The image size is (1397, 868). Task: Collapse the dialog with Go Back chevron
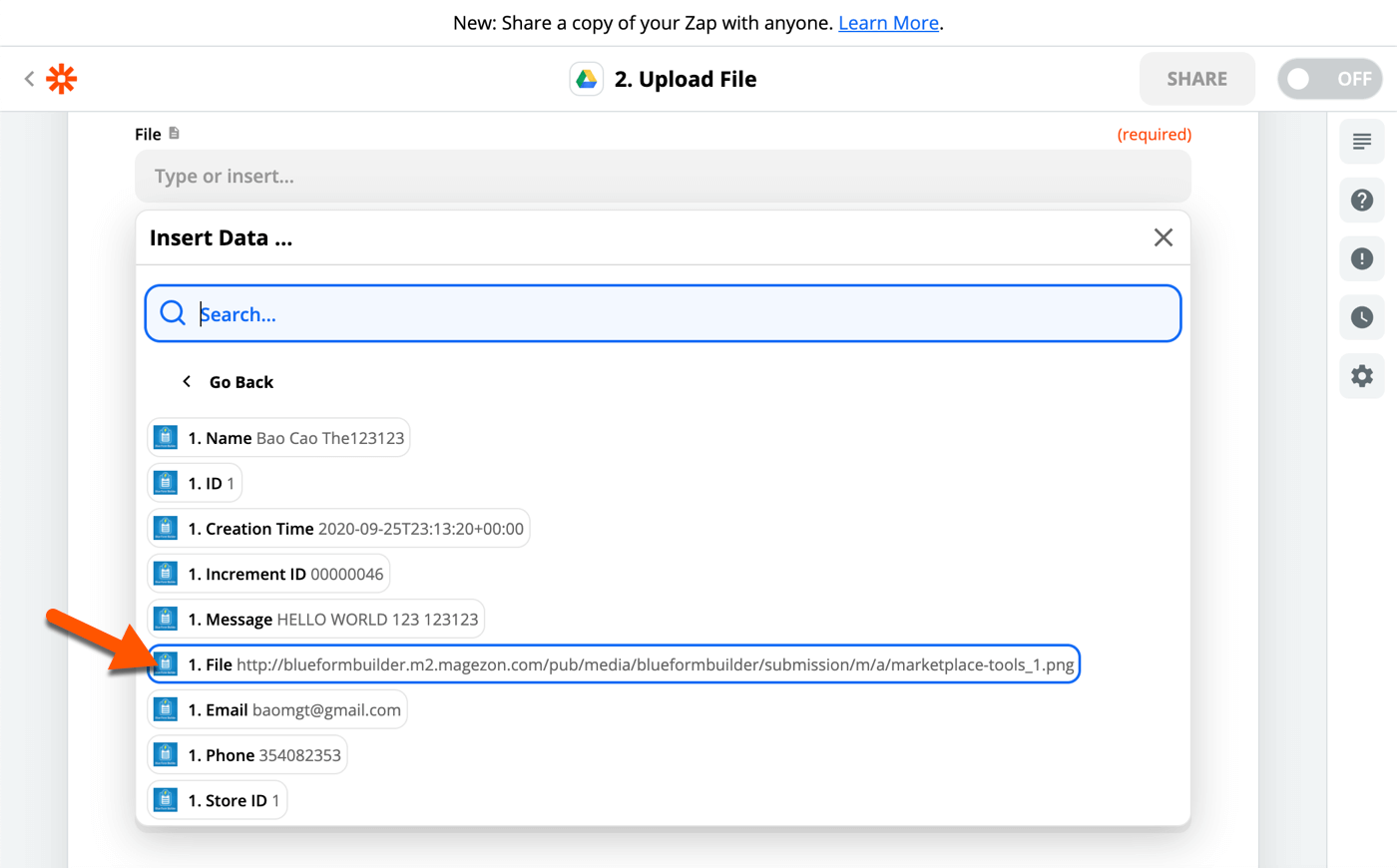click(x=186, y=381)
